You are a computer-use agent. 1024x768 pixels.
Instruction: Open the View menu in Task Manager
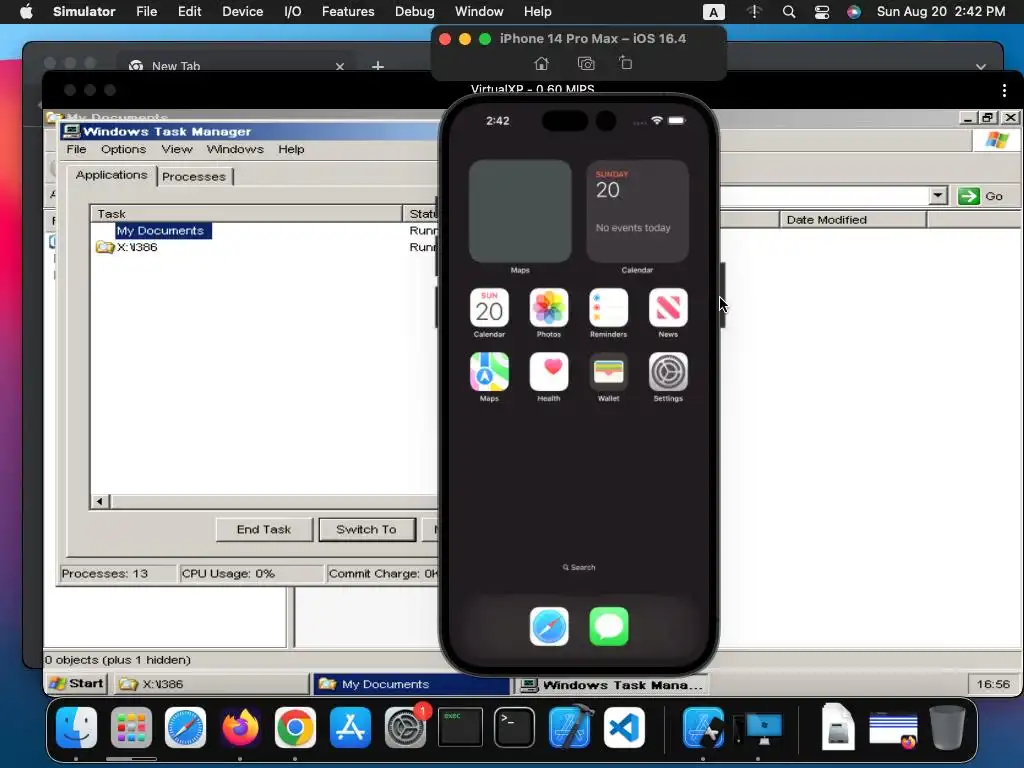177,150
